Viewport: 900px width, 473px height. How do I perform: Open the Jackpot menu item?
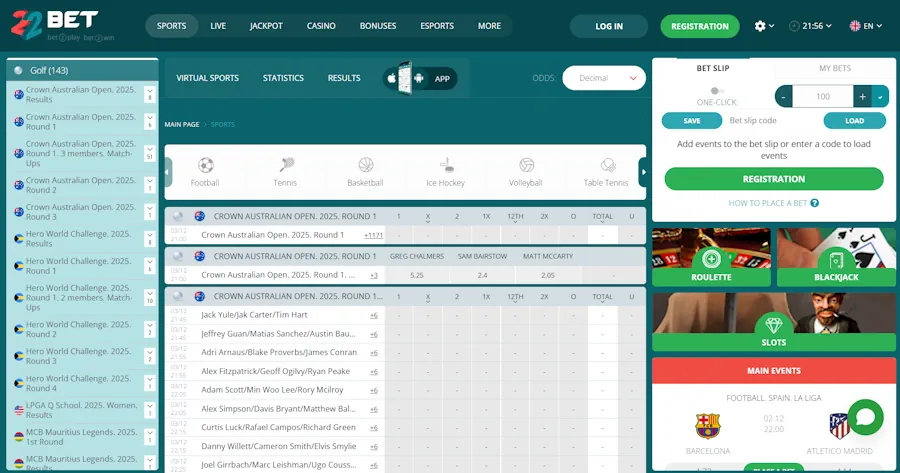266,26
